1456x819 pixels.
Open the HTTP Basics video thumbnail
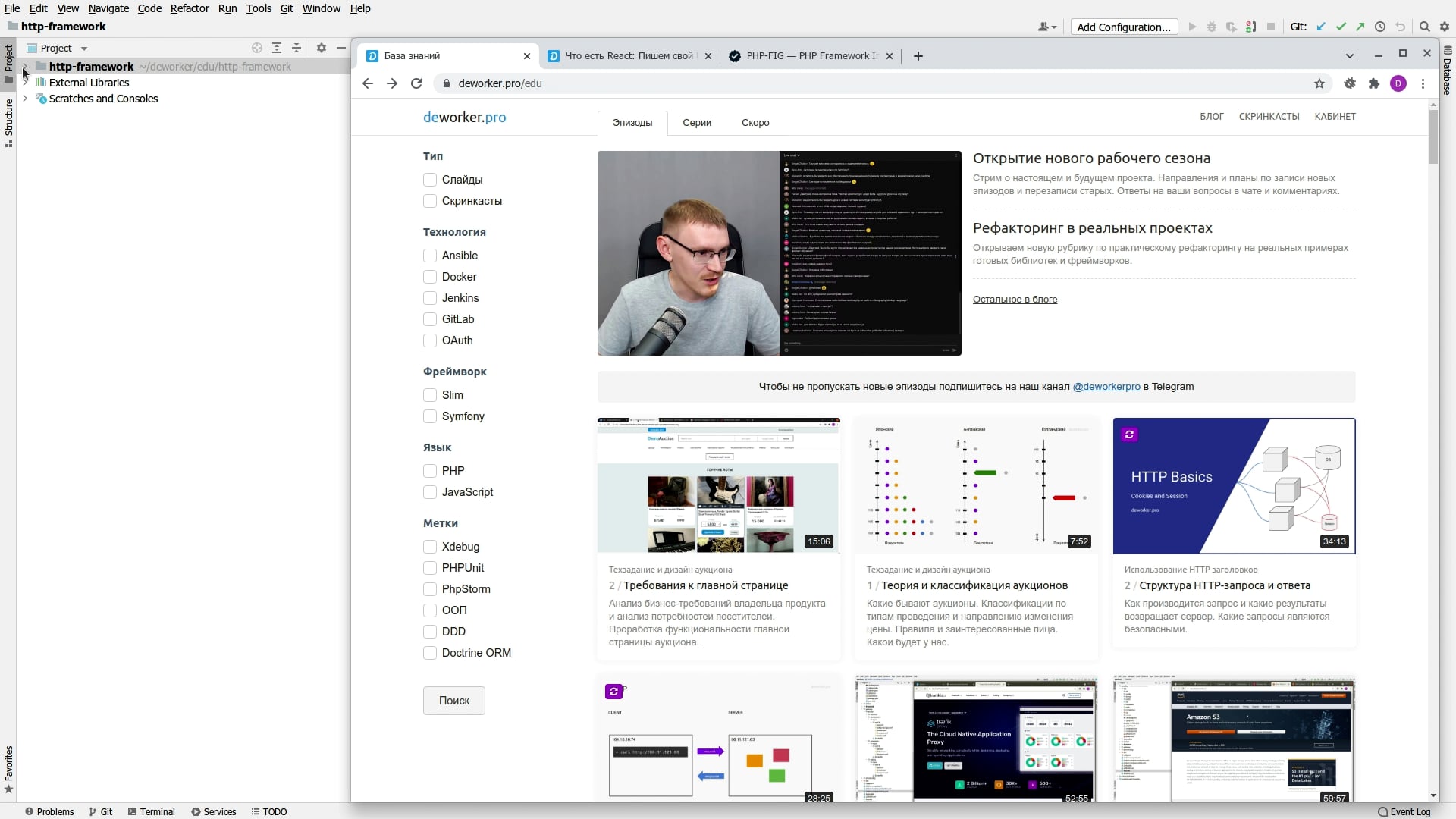(x=1234, y=486)
